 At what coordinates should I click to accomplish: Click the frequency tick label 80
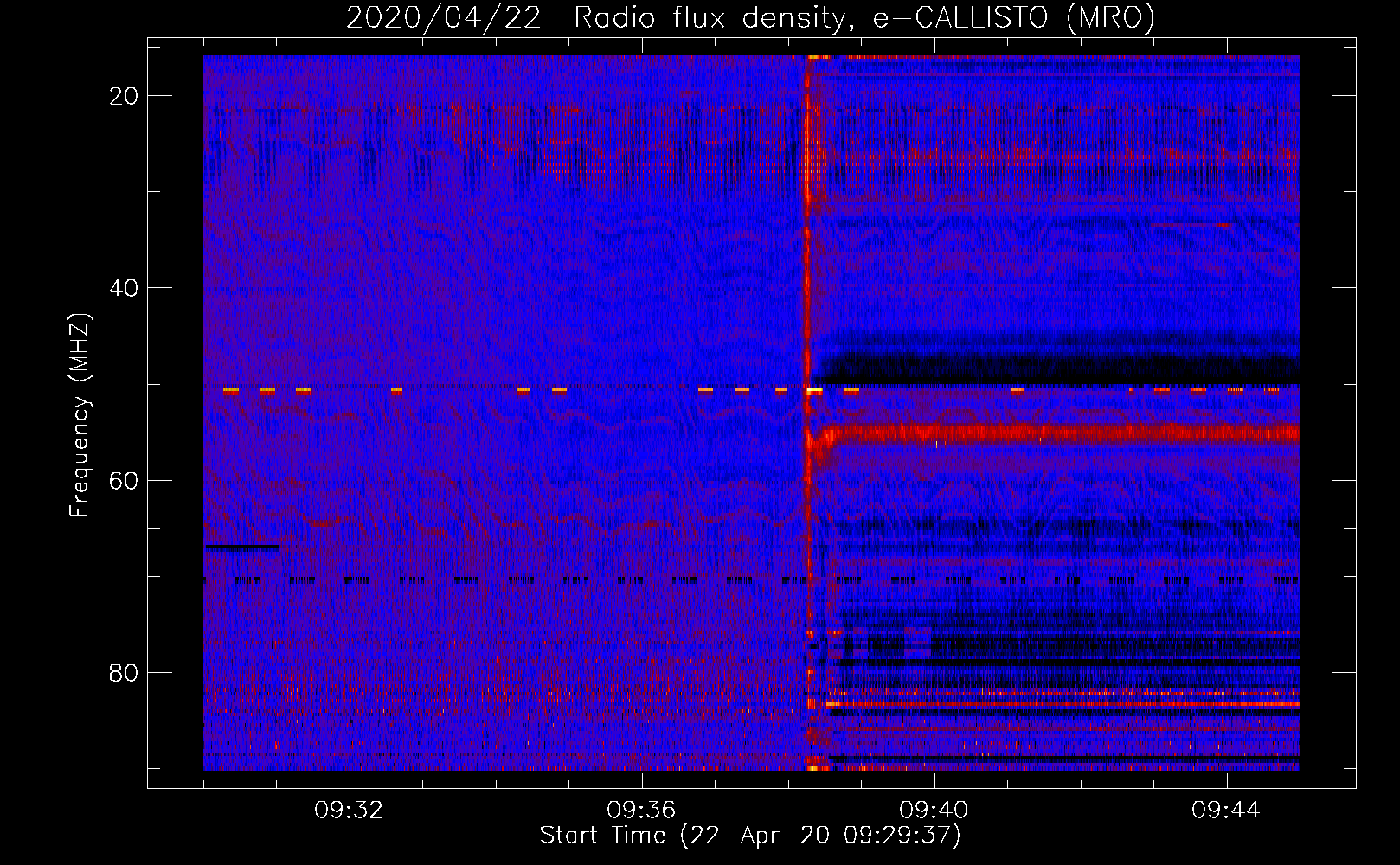[x=124, y=672]
